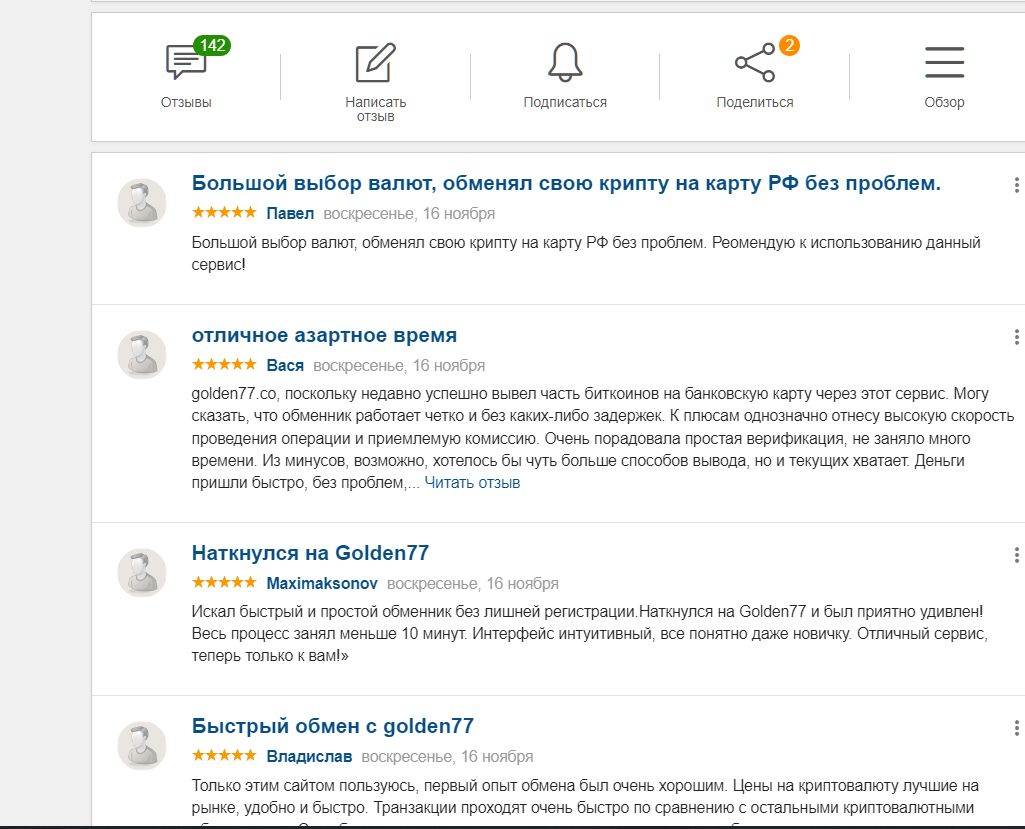
Task: Click Владислав's avatar picture
Action: click(x=142, y=746)
